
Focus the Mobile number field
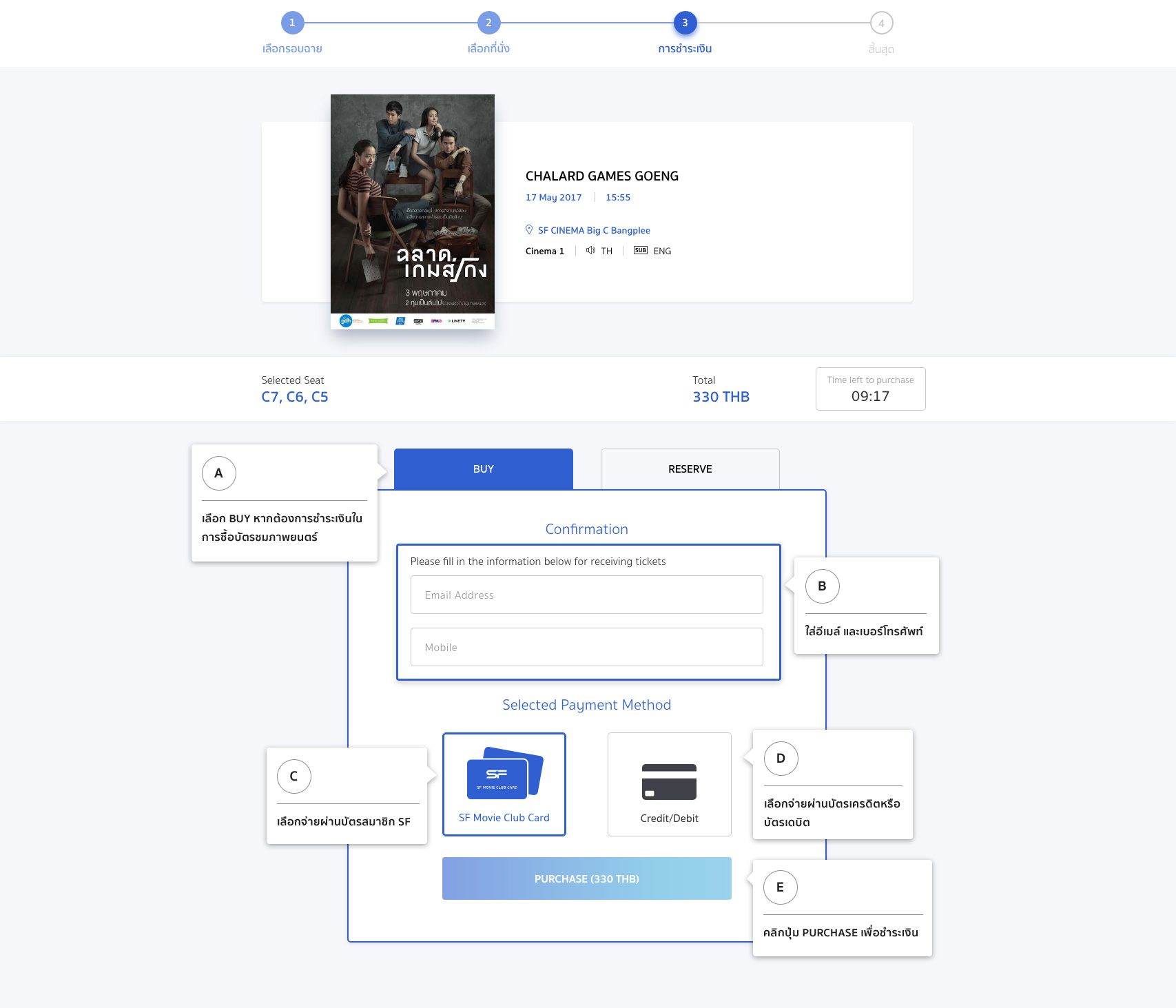pyautogui.click(x=586, y=647)
